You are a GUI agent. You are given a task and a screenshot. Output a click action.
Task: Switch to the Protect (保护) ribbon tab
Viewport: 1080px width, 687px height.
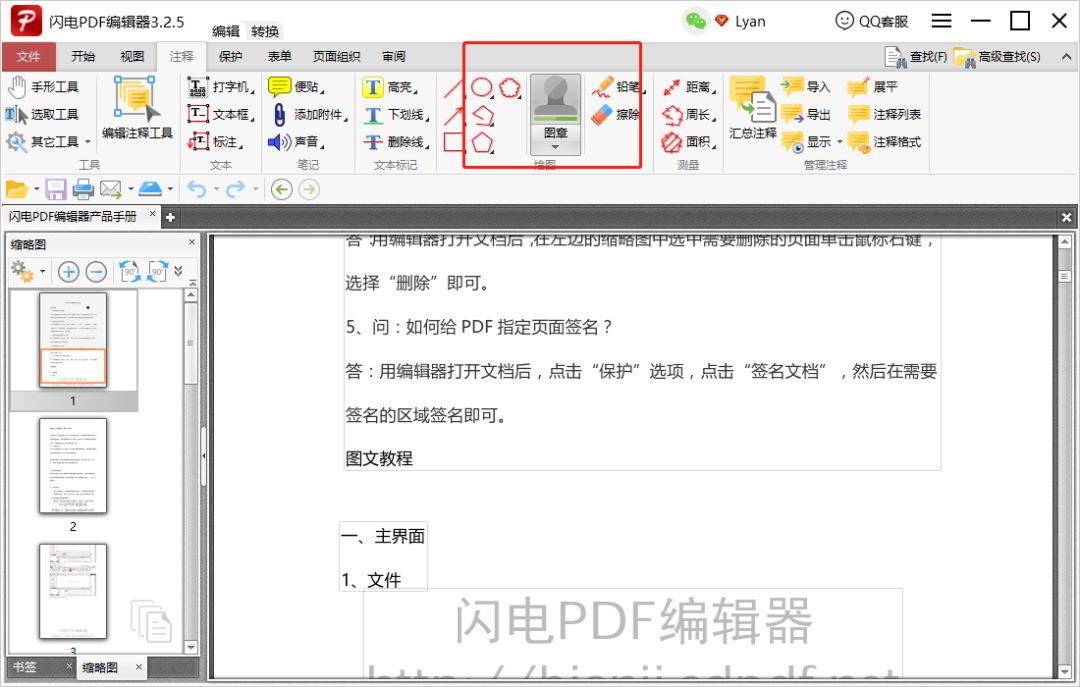pos(231,57)
